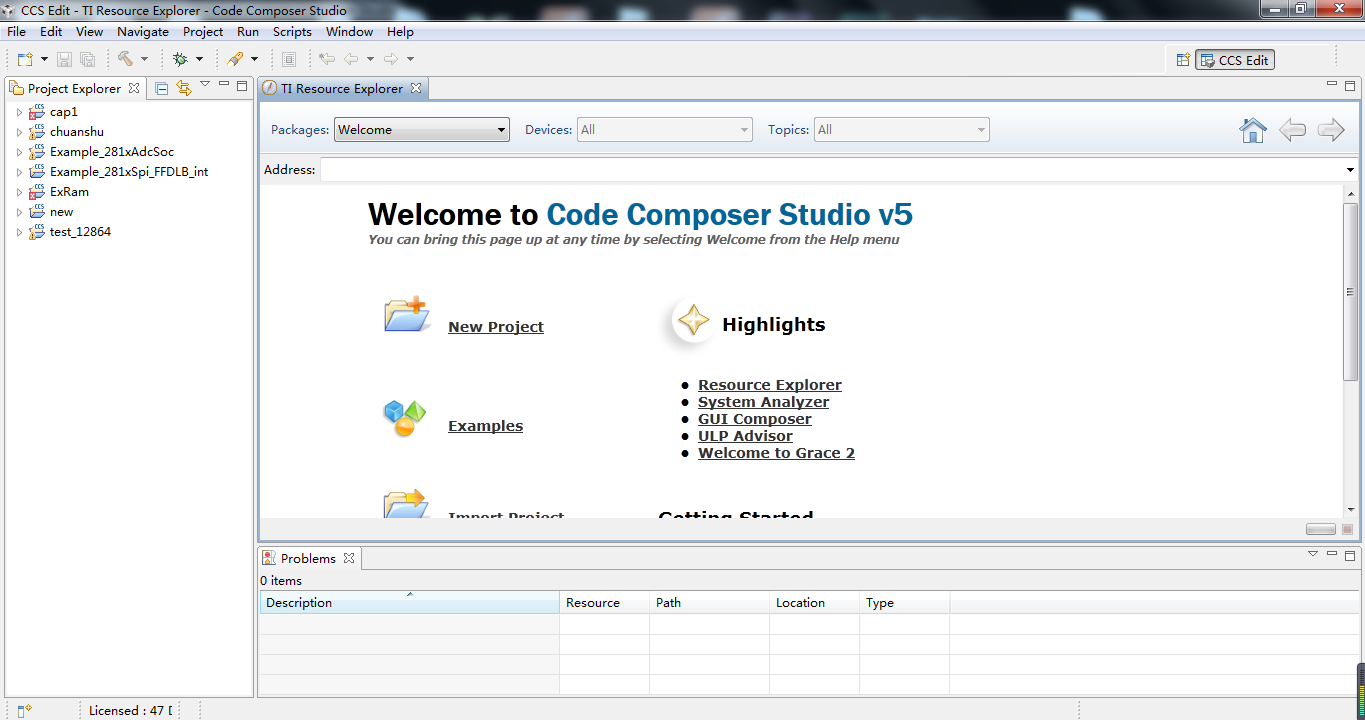Expand the Example_281xAdcSoc project
This screenshot has height=720, width=1365.
pyautogui.click(x=19, y=152)
